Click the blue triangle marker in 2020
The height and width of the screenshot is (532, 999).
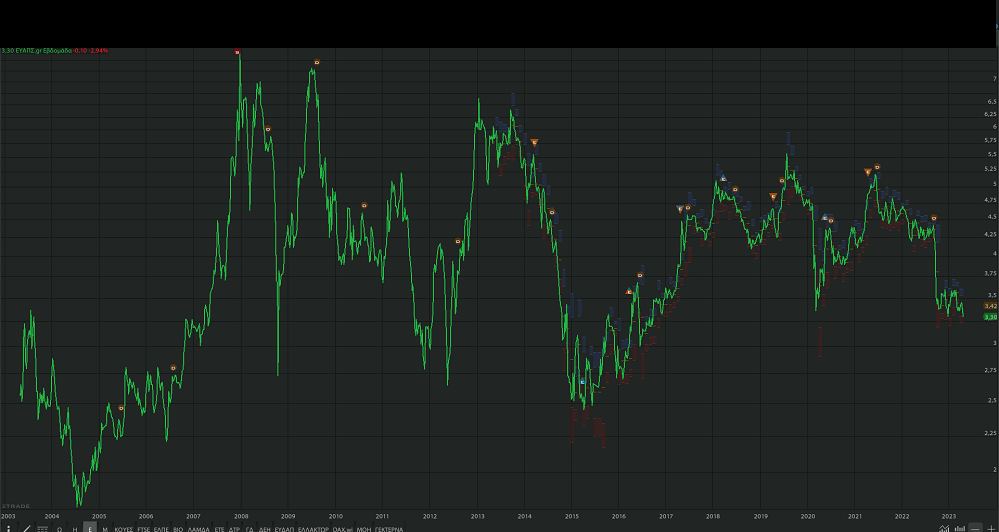[824, 217]
